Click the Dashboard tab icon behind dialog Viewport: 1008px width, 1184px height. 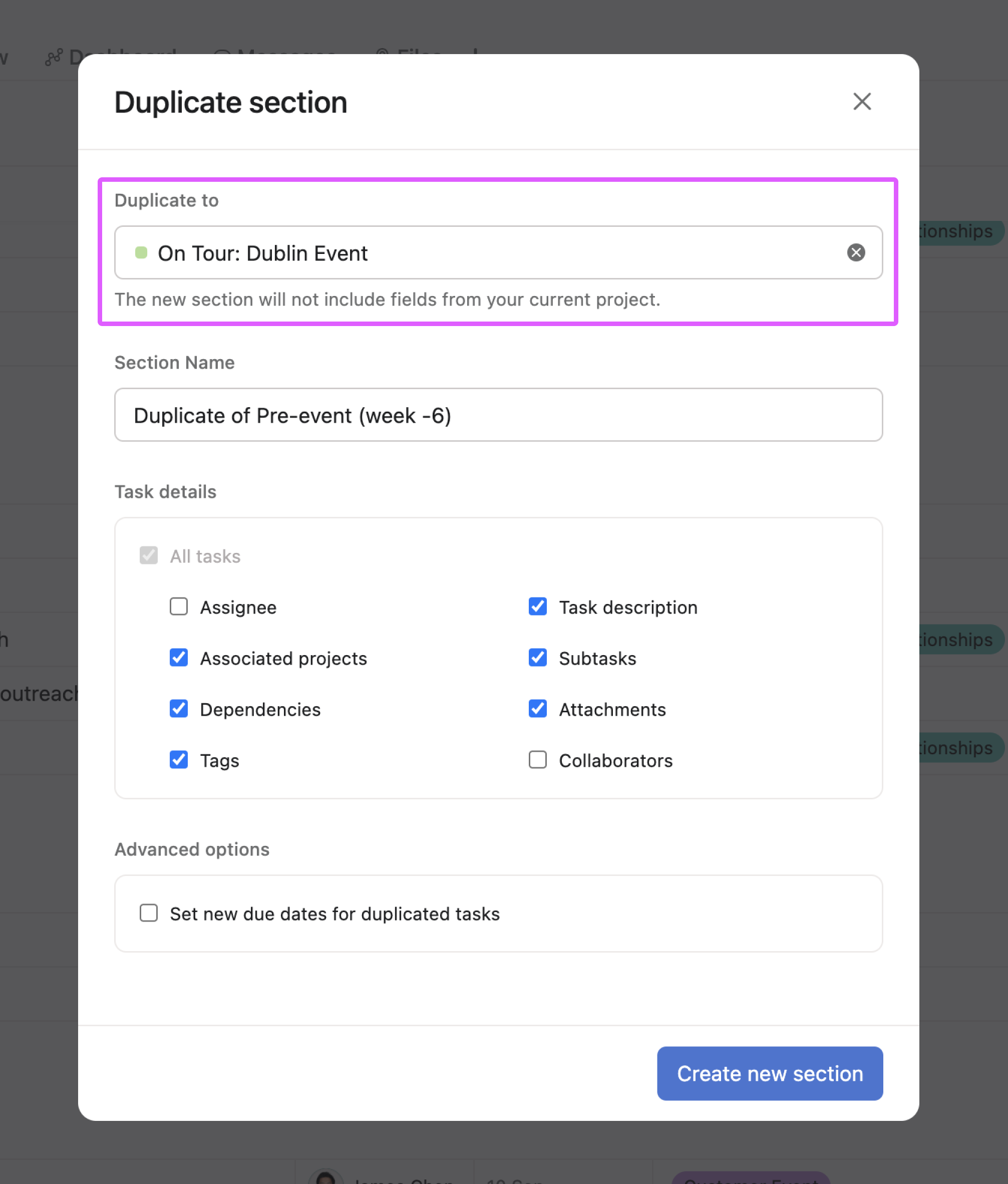54,57
